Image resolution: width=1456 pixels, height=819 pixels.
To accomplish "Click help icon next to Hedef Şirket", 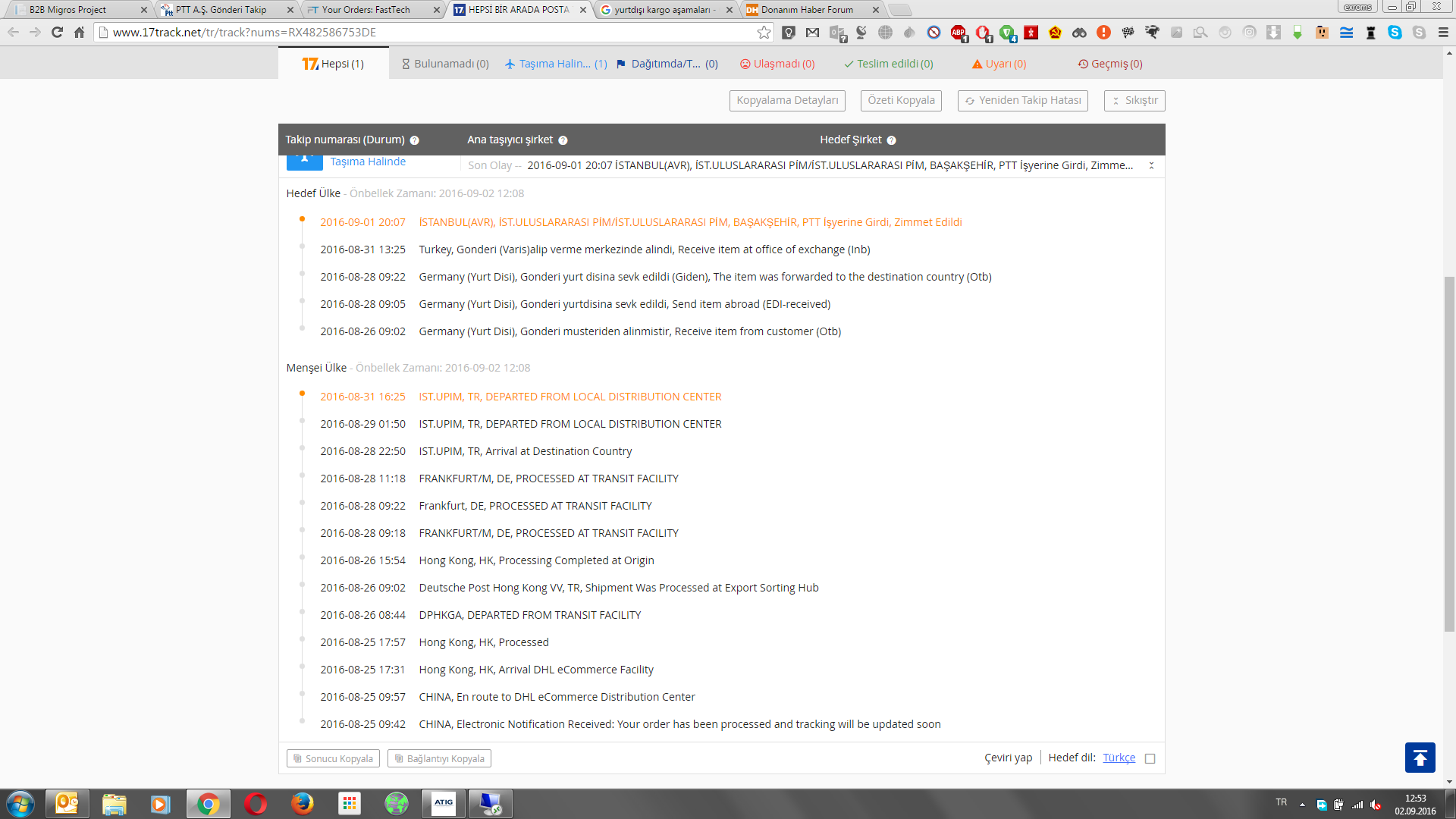I will [891, 140].
